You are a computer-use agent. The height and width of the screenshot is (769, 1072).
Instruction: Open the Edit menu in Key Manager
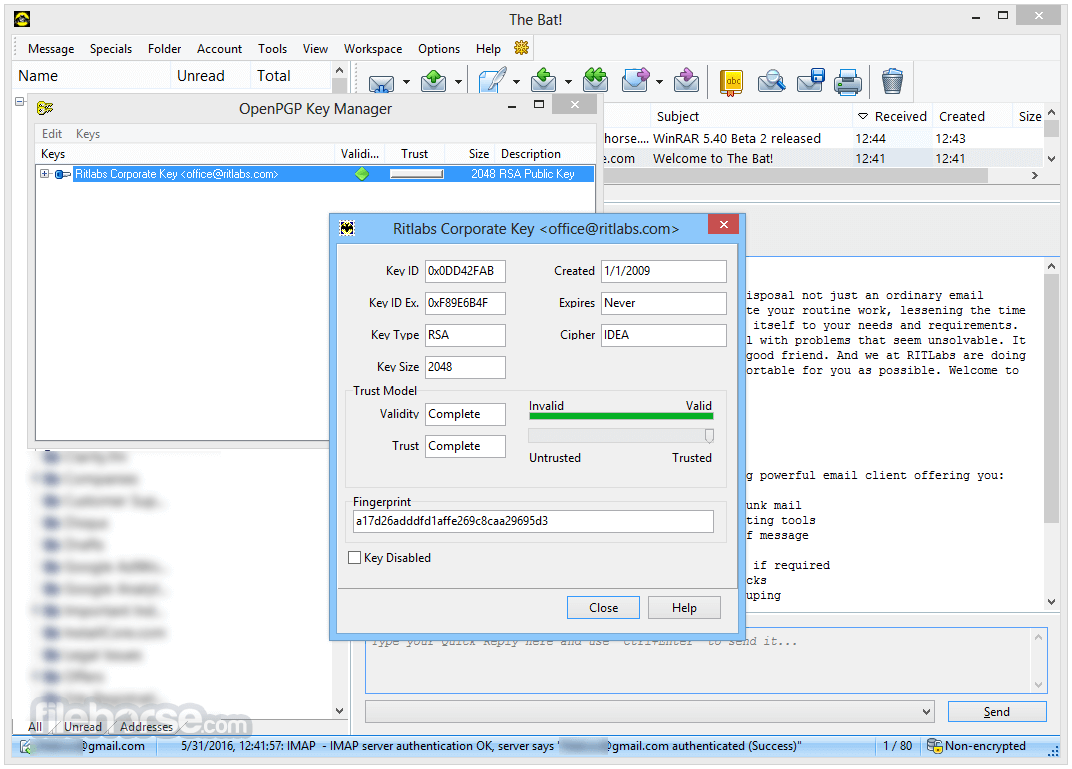point(52,134)
